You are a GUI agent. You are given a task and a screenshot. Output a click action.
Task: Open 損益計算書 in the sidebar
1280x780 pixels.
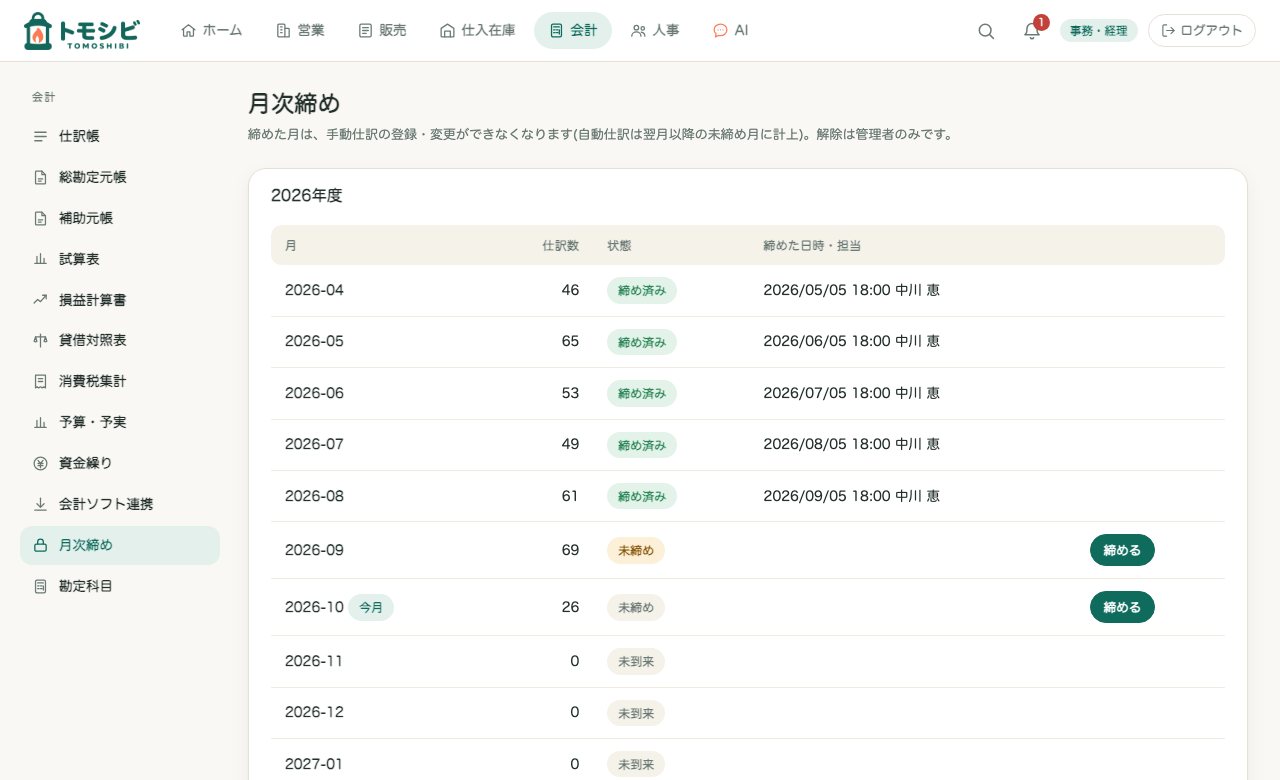pos(120,300)
